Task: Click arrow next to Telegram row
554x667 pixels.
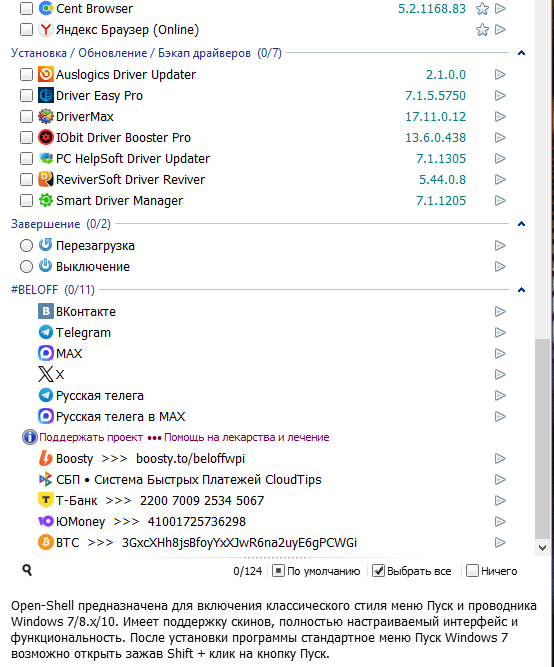Action: click(x=500, y=332)
